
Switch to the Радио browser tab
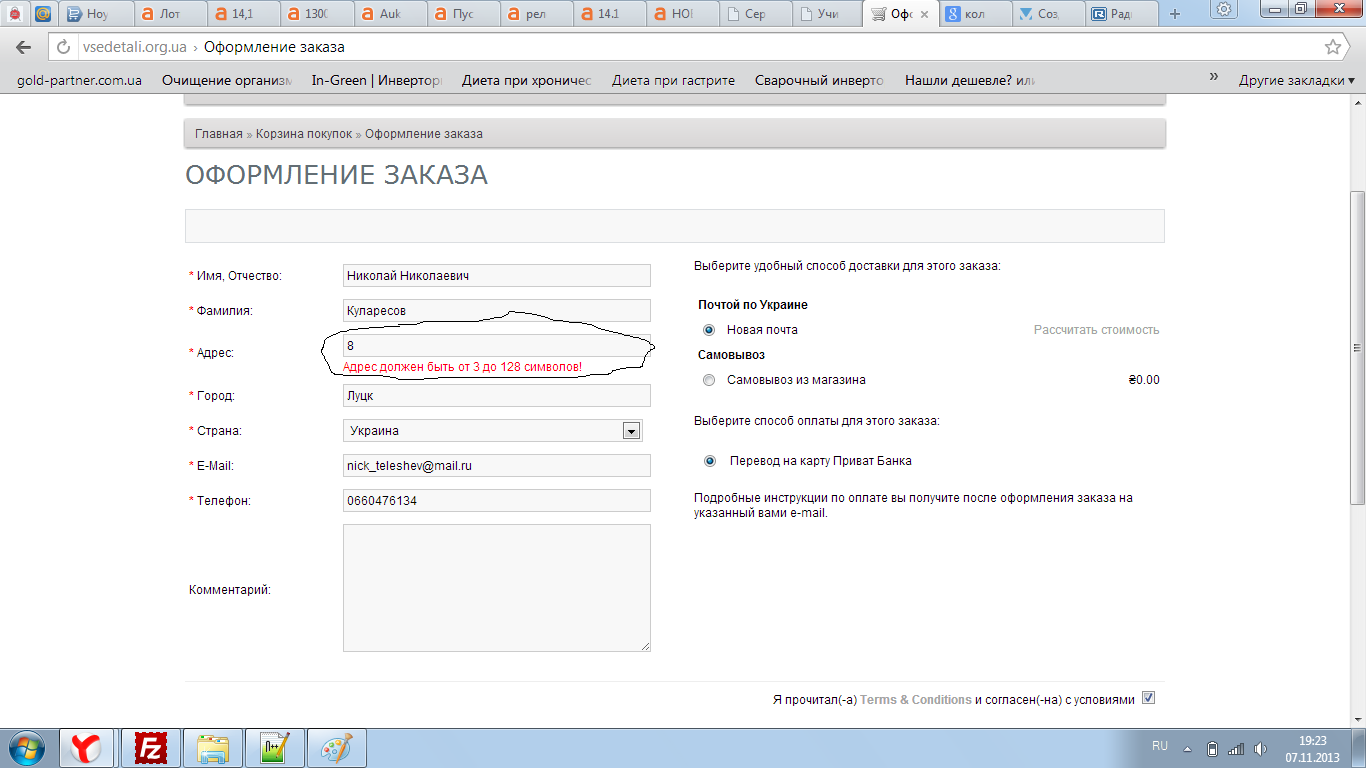click(1115, 14)
